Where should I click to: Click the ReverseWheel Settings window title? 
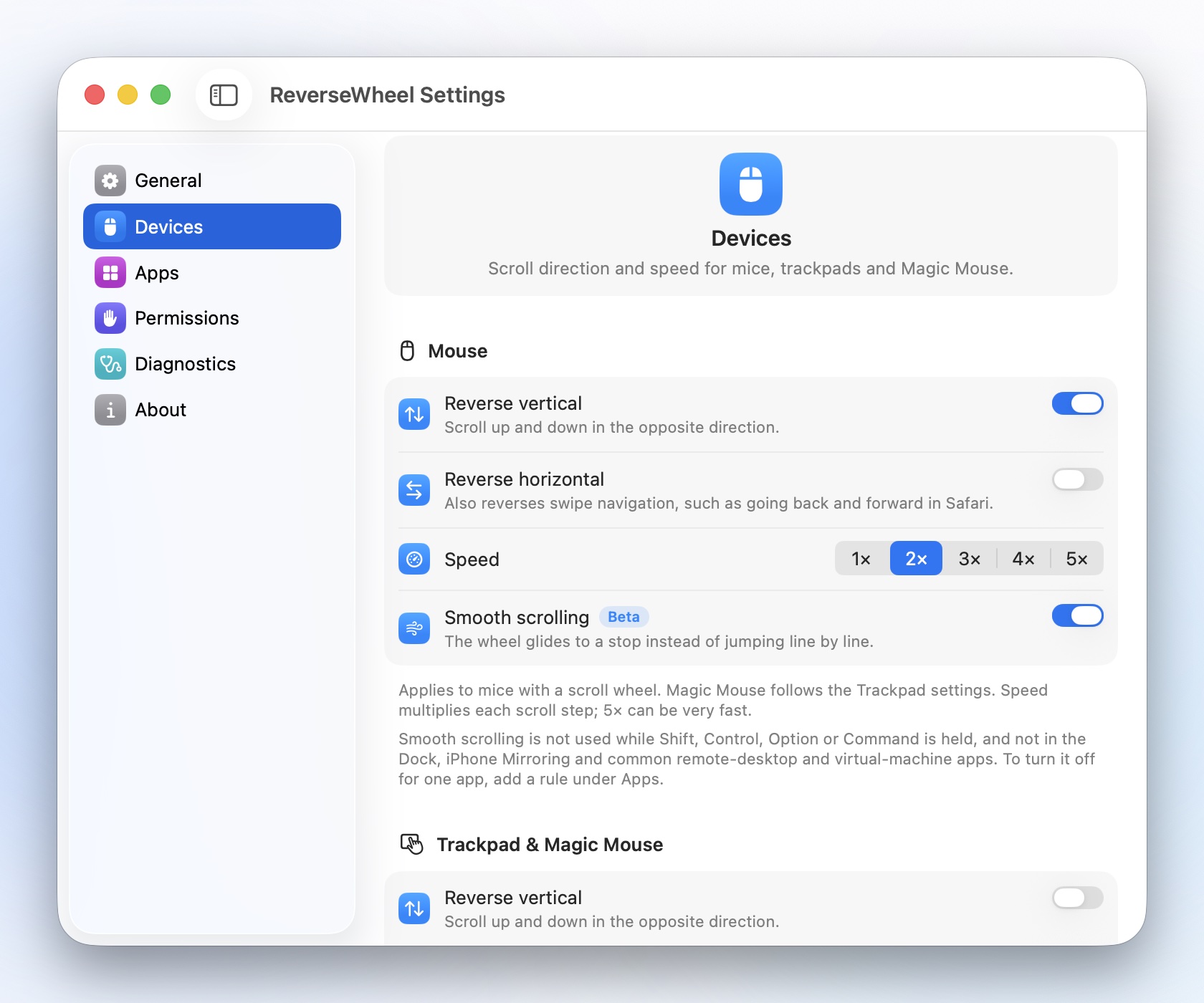pyautogui.click(x=388, y=95)
